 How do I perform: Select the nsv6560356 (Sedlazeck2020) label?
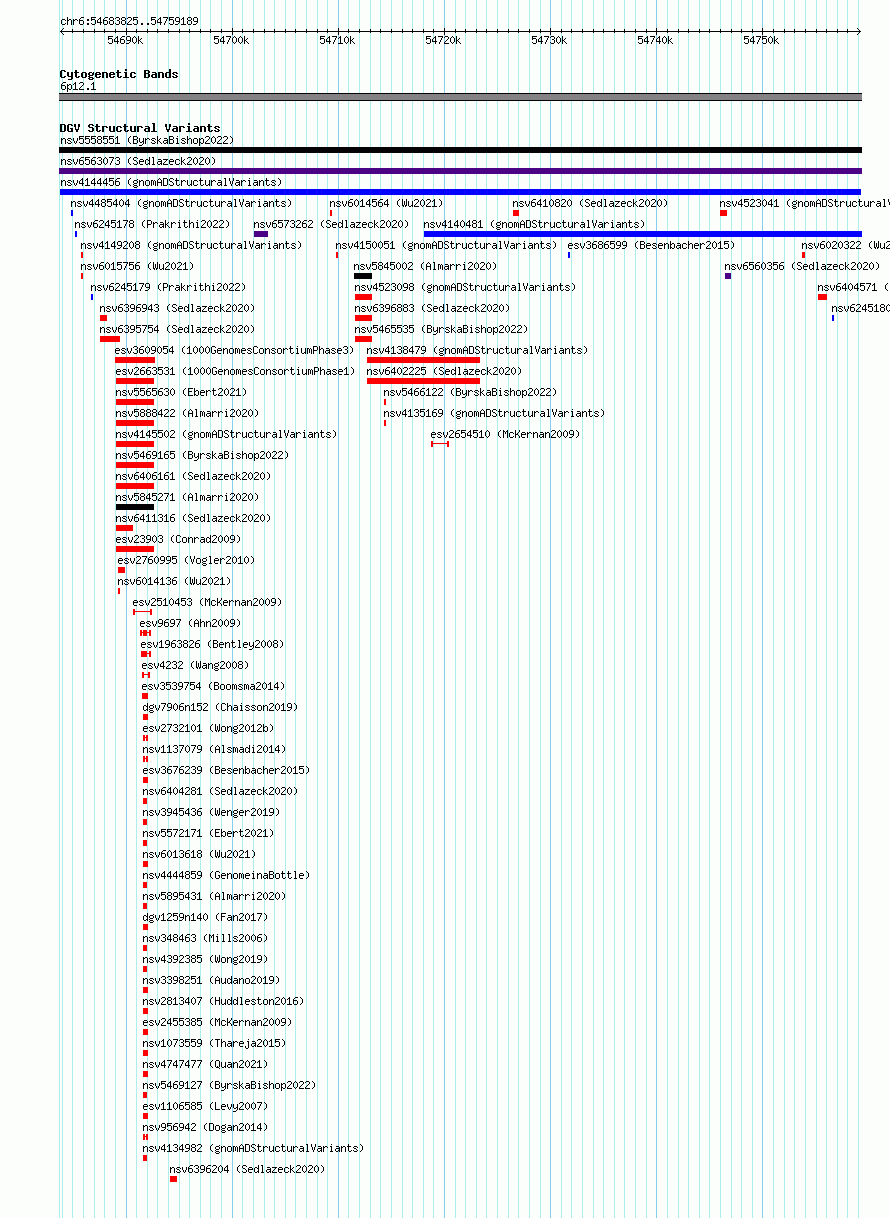point(803,266)
